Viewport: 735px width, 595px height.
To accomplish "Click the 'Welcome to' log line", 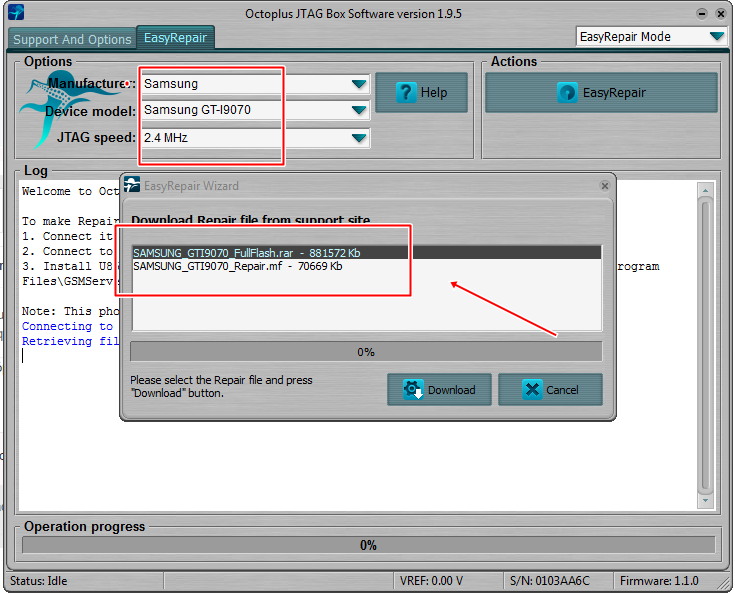I will pyautogui.click(x=70, y=191).
